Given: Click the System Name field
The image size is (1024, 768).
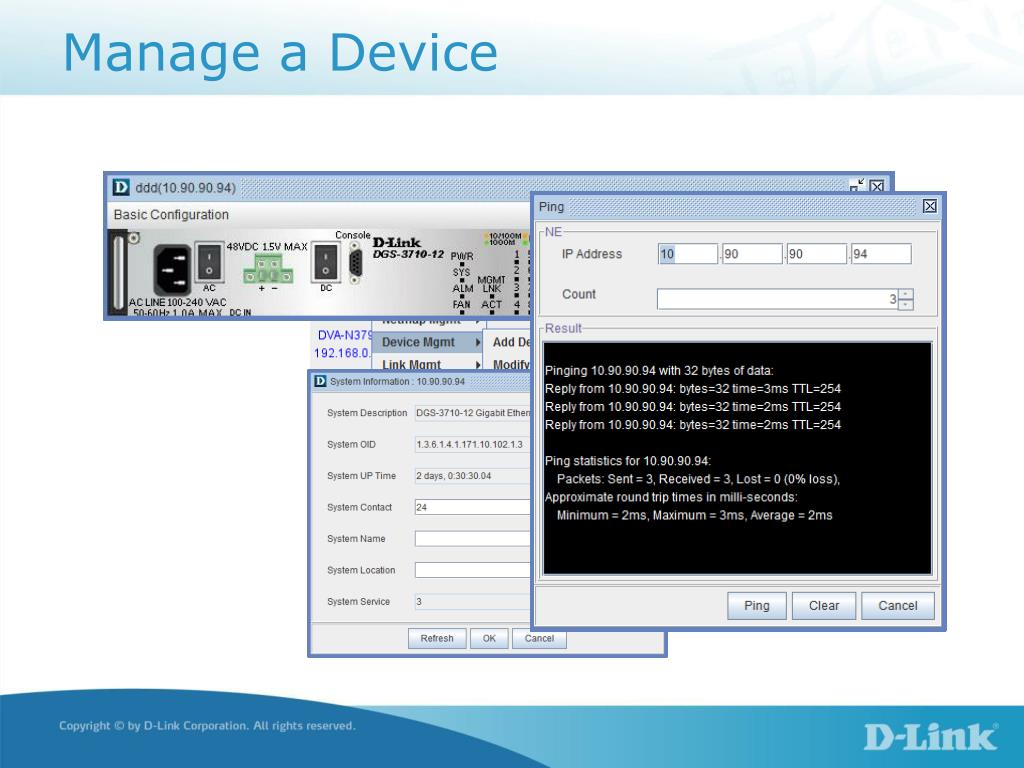Looking at the screenshot, I should 473,539.
